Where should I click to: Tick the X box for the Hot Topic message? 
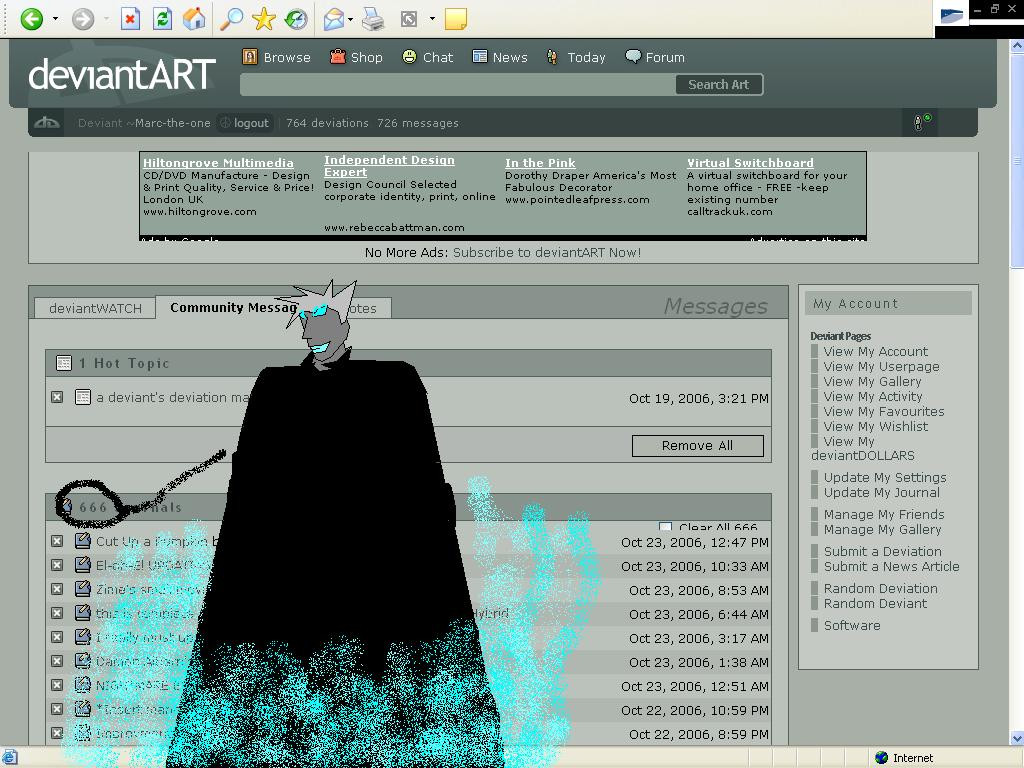[x=57, y=397]
